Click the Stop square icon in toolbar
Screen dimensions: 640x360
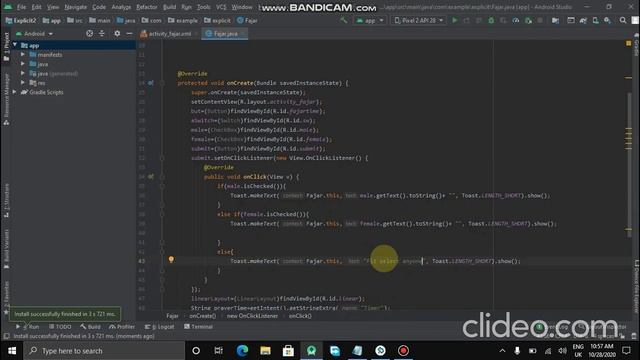point(540,20)
